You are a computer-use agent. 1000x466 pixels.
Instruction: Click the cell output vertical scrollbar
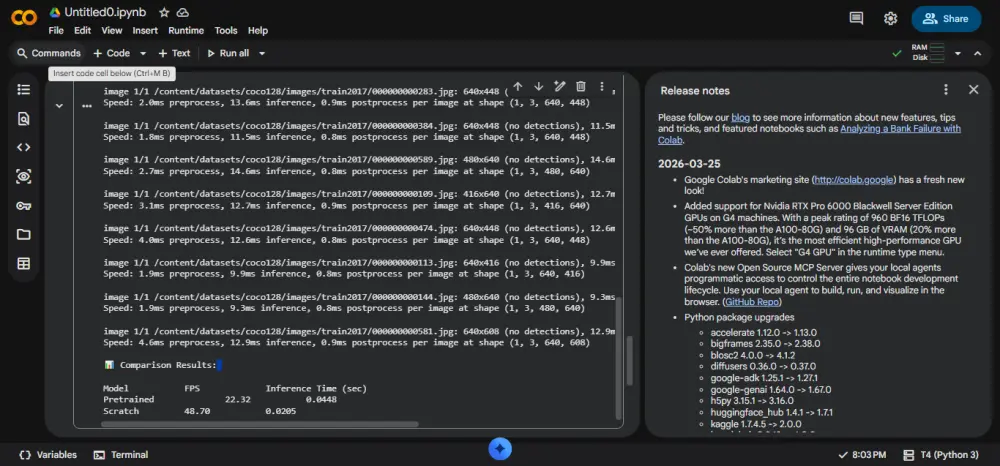(617, 357)
